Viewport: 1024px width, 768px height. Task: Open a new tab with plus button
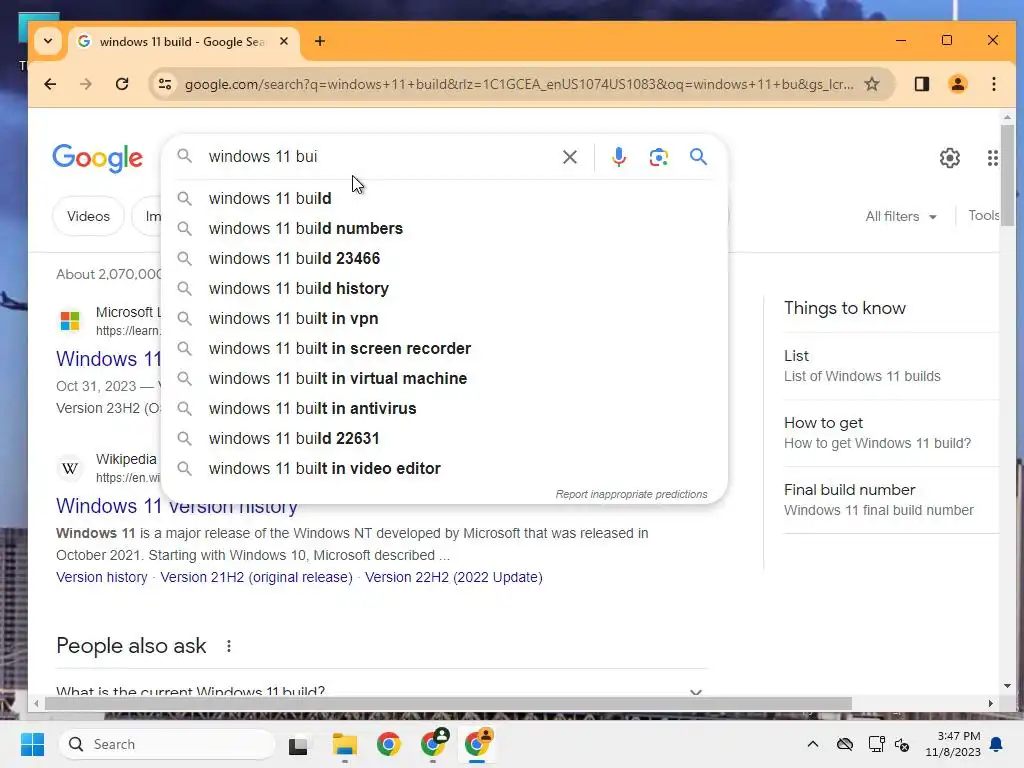[319, 41]
